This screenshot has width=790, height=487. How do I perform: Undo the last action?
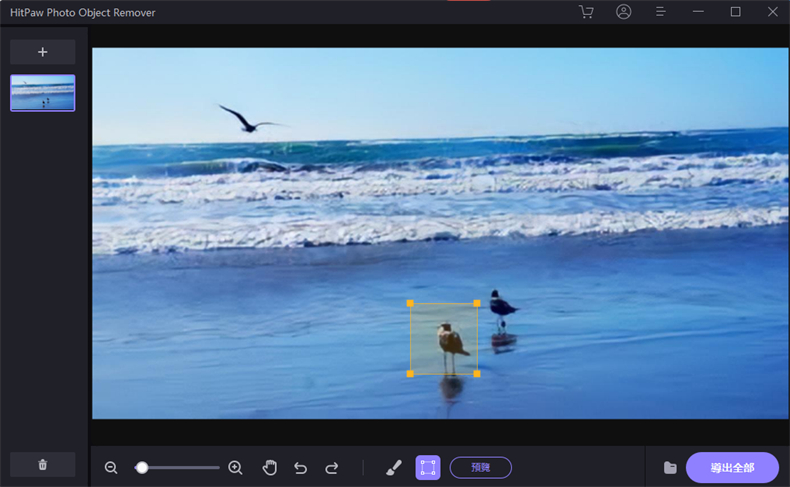(x=300, y=467)
